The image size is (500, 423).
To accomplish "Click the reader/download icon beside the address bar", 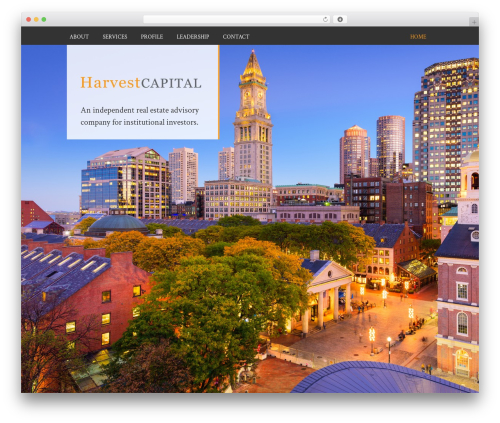I will tap(340, 19).
